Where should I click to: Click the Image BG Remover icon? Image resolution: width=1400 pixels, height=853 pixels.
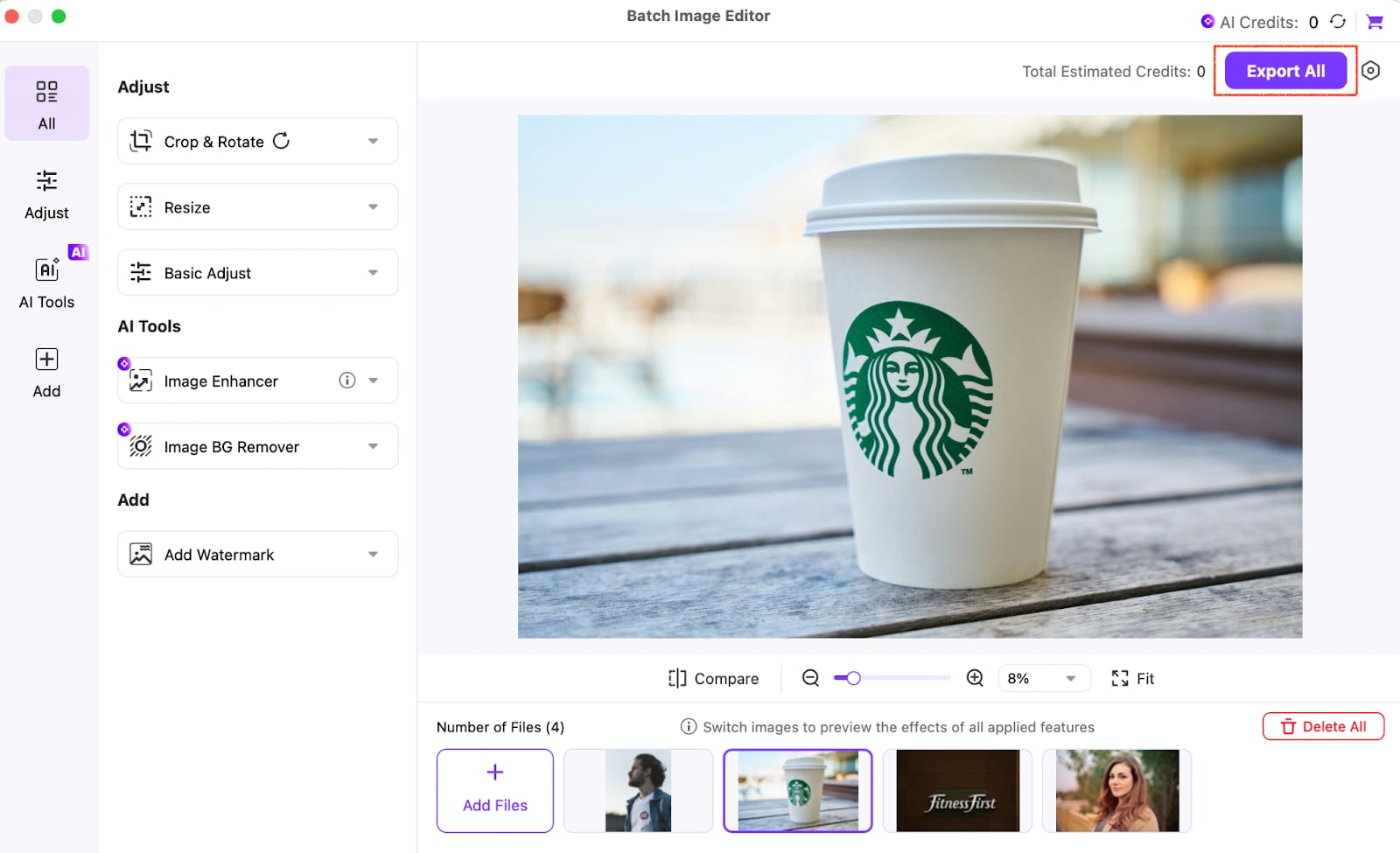click(x=141, y=446)
